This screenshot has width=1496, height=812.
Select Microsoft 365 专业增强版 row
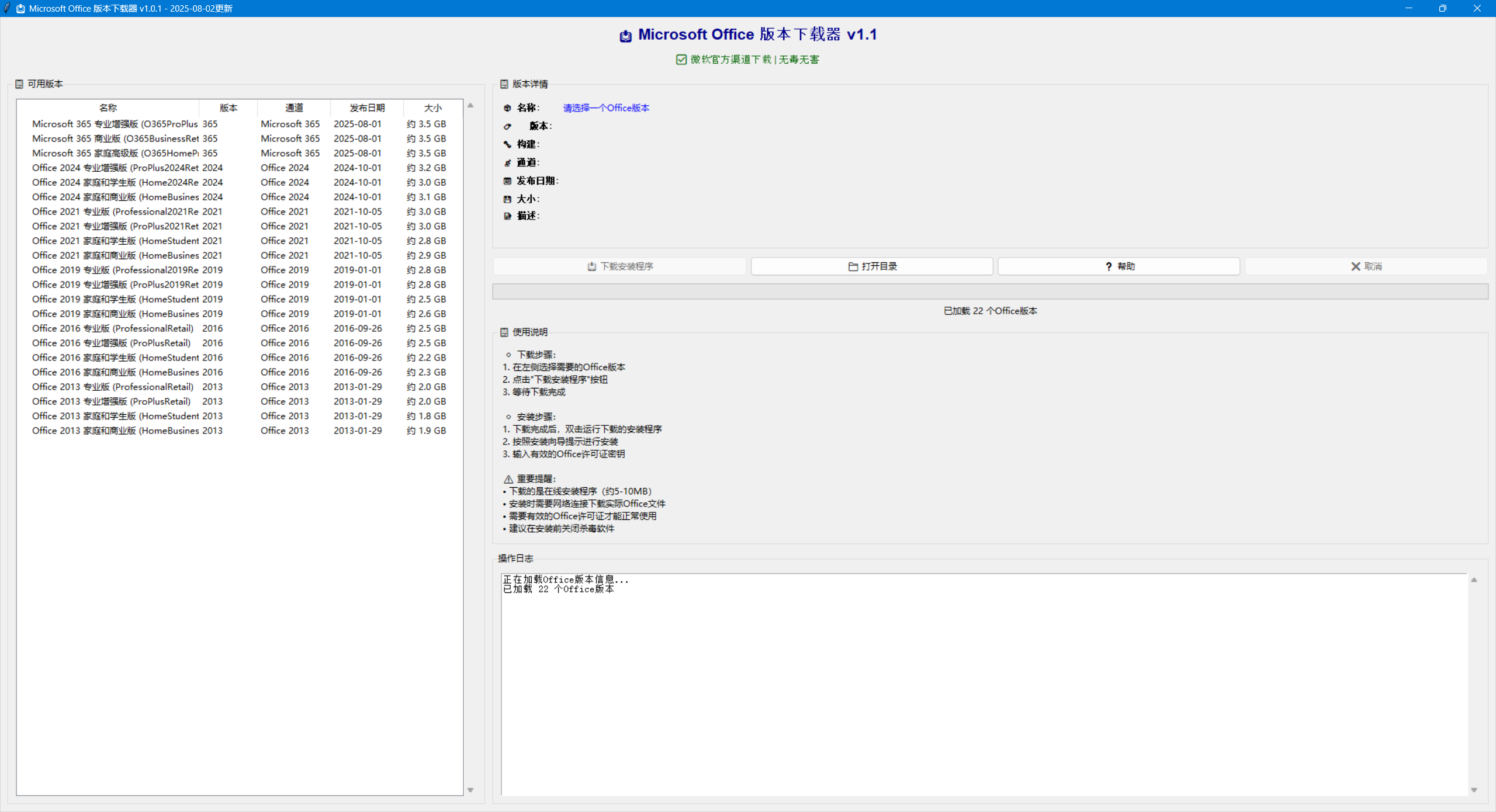(x=240, y=124)
